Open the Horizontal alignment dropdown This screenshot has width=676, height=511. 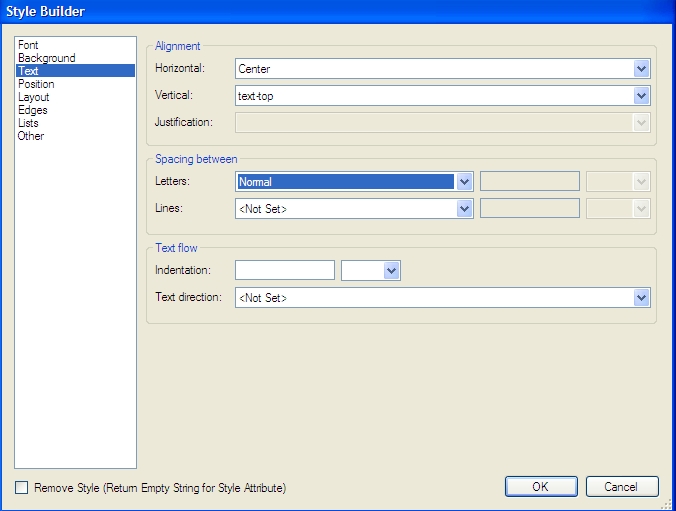[642, 69]
